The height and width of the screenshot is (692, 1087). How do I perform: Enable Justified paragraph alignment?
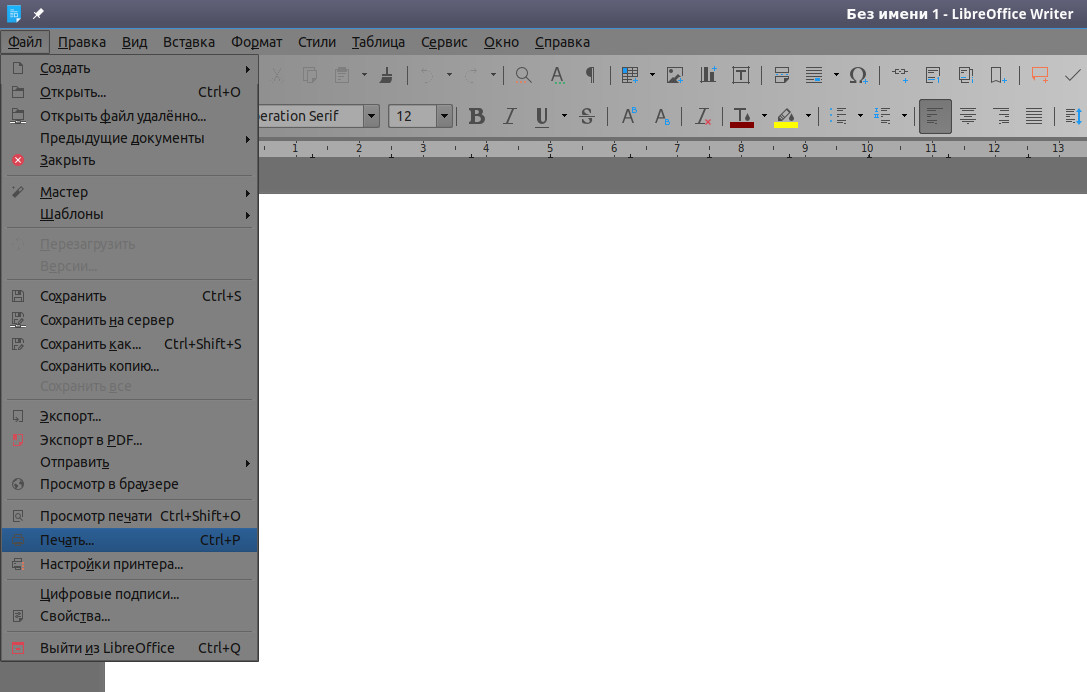(x=1034, y=116)
